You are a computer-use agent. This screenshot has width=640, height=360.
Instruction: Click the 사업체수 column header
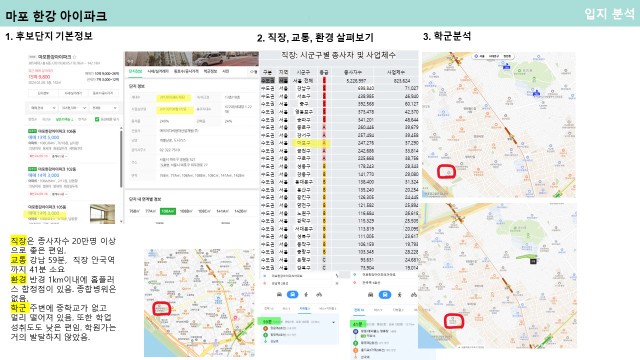tap(396, 72)
